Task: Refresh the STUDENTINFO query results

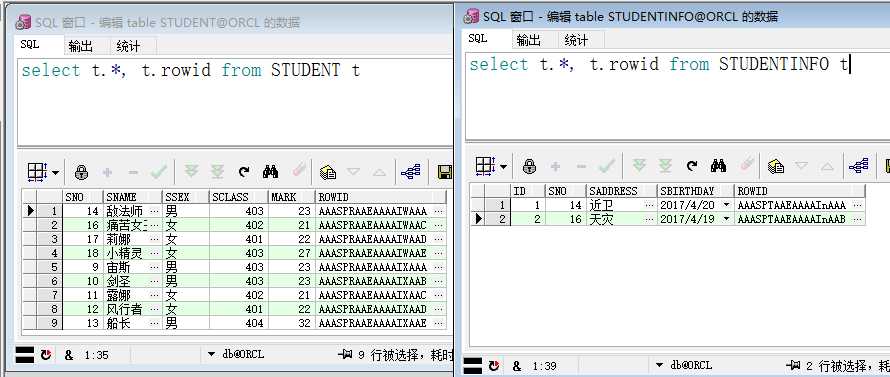Action: coord(692,166)
